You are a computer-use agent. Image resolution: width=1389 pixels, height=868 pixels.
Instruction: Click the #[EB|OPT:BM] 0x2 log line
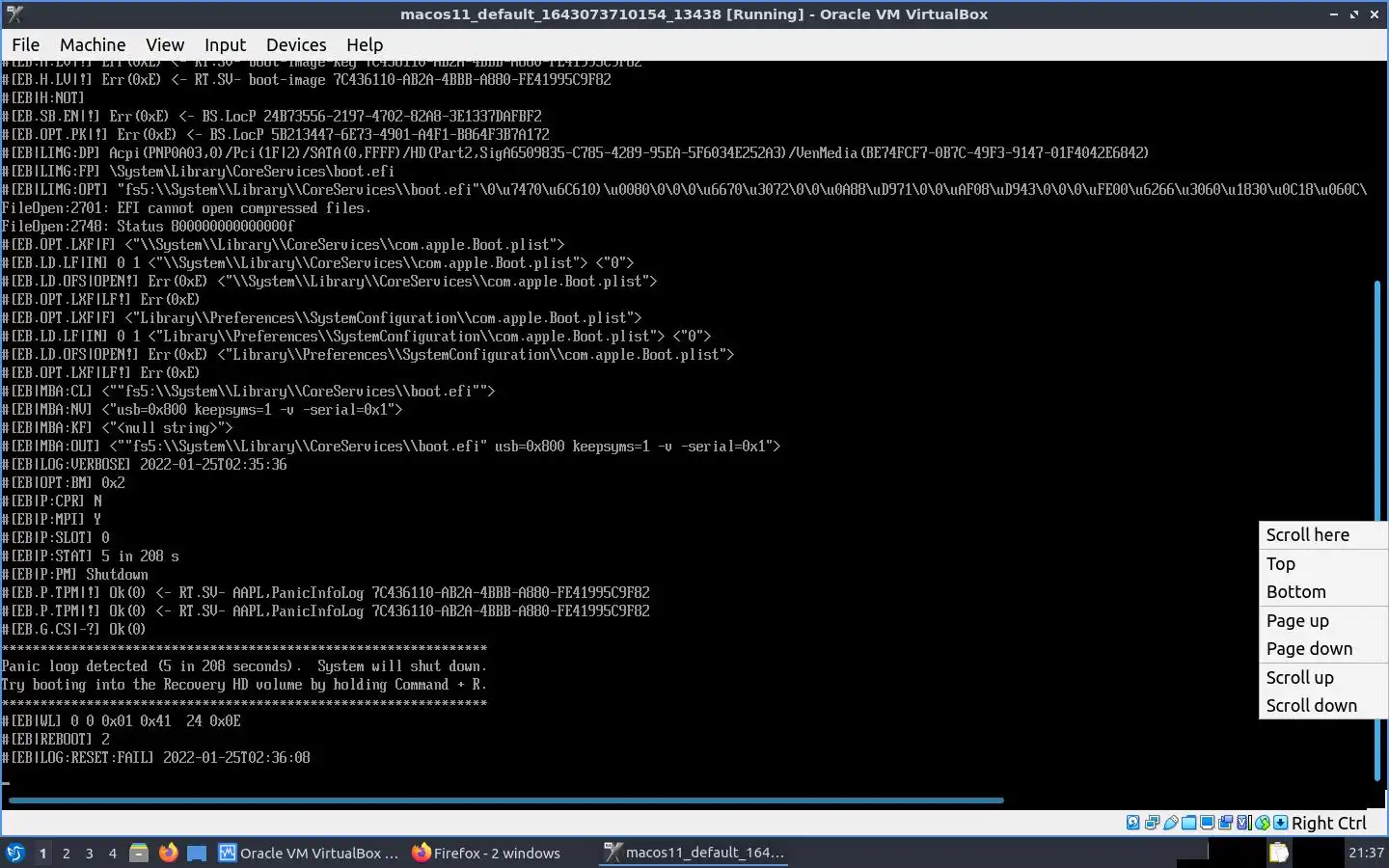click(x=64, y=483)
